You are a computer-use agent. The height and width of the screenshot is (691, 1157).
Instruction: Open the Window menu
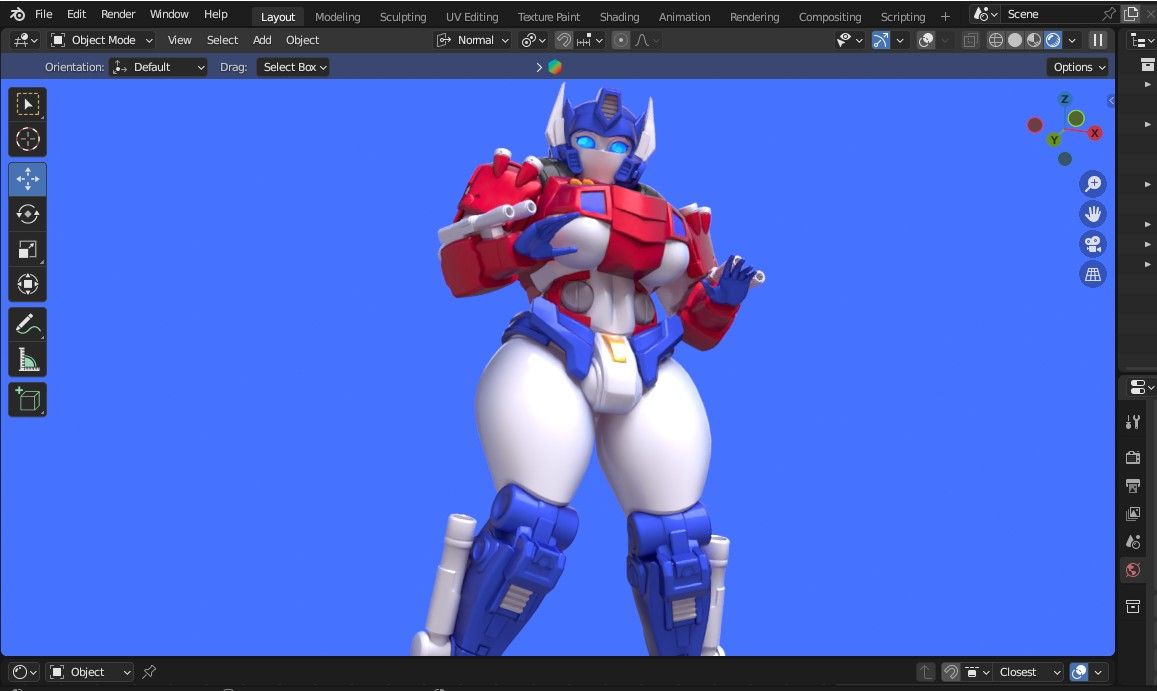tap(169, 14)
